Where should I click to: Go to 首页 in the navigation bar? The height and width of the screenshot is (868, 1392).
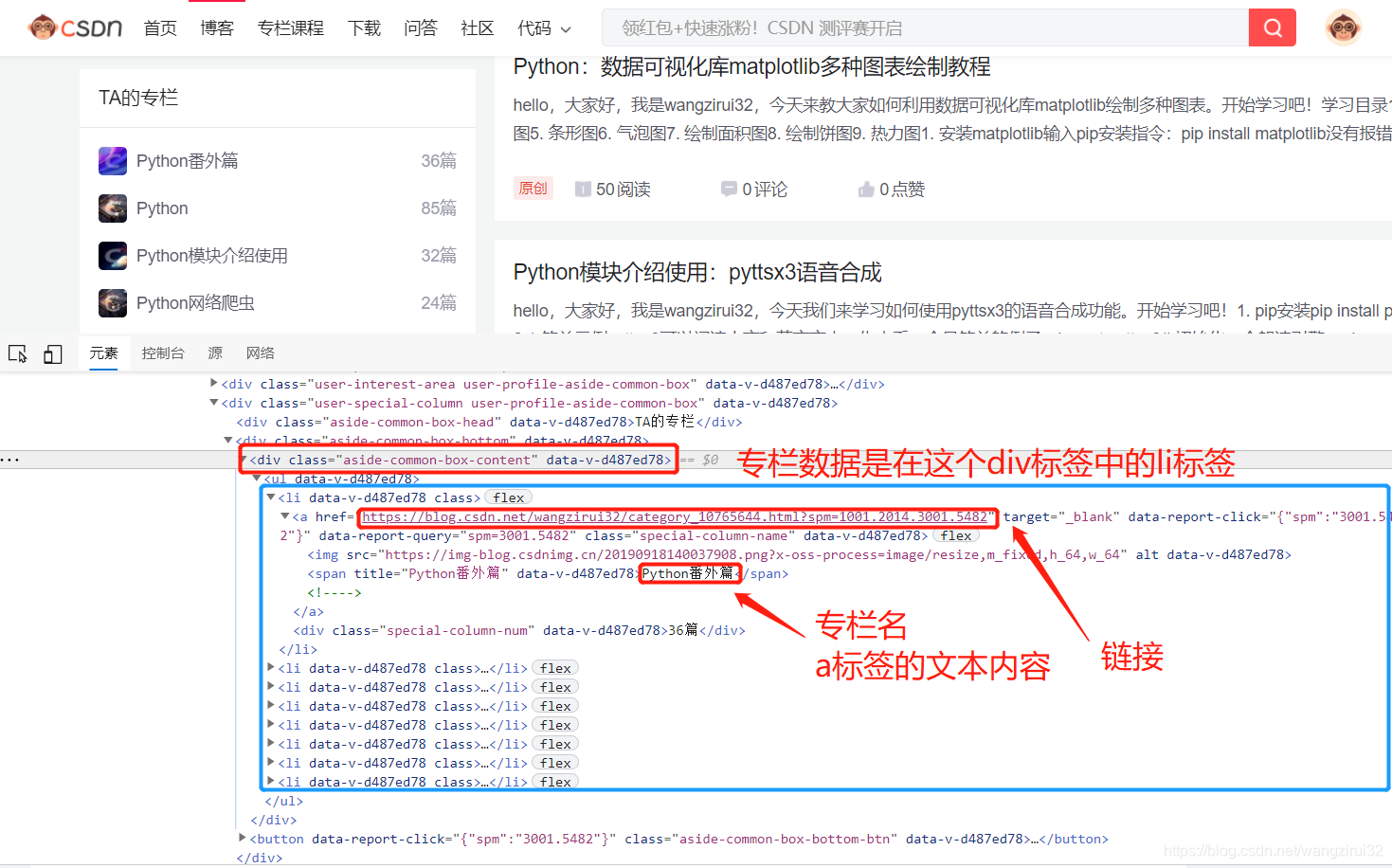click(160, 28)
